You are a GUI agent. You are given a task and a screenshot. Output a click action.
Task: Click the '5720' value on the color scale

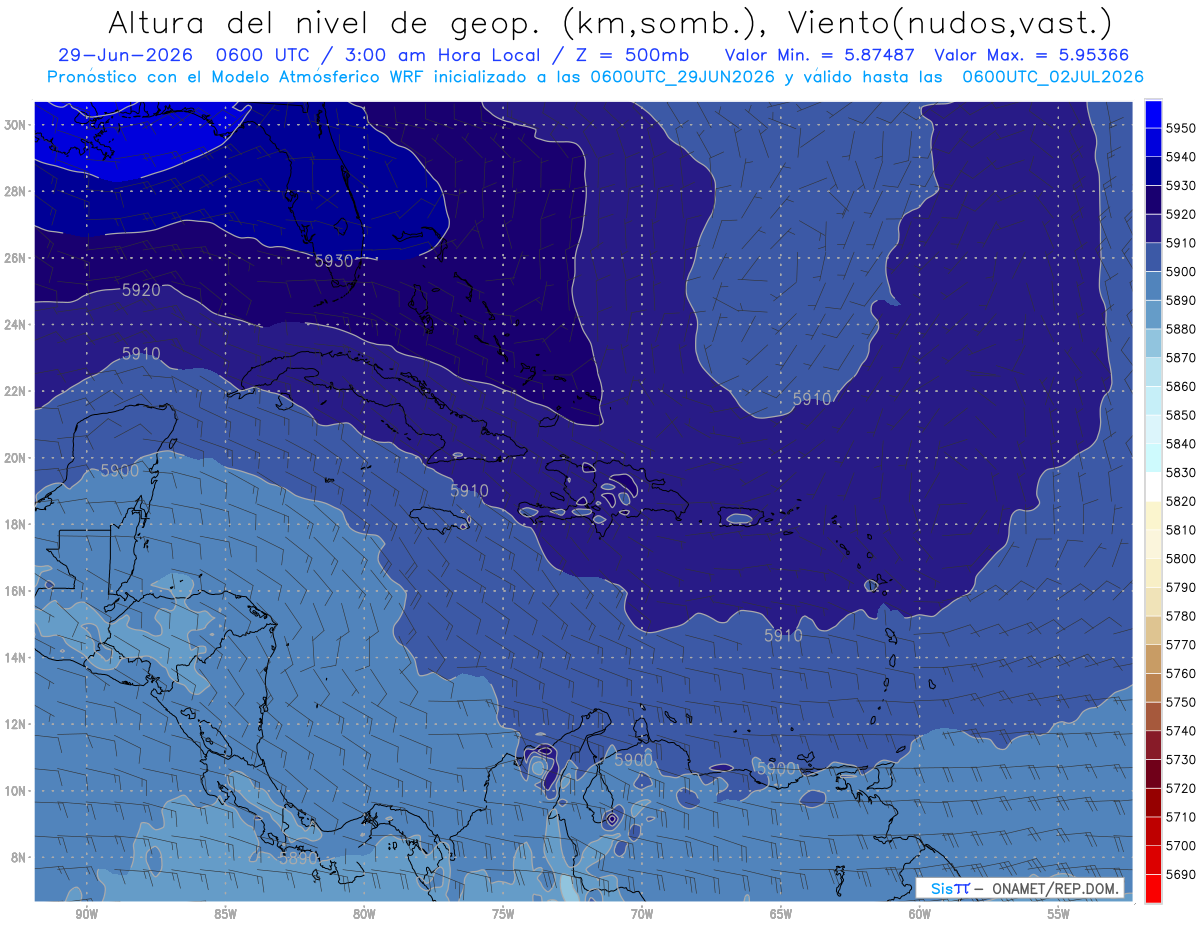[x=1181, y=788]
